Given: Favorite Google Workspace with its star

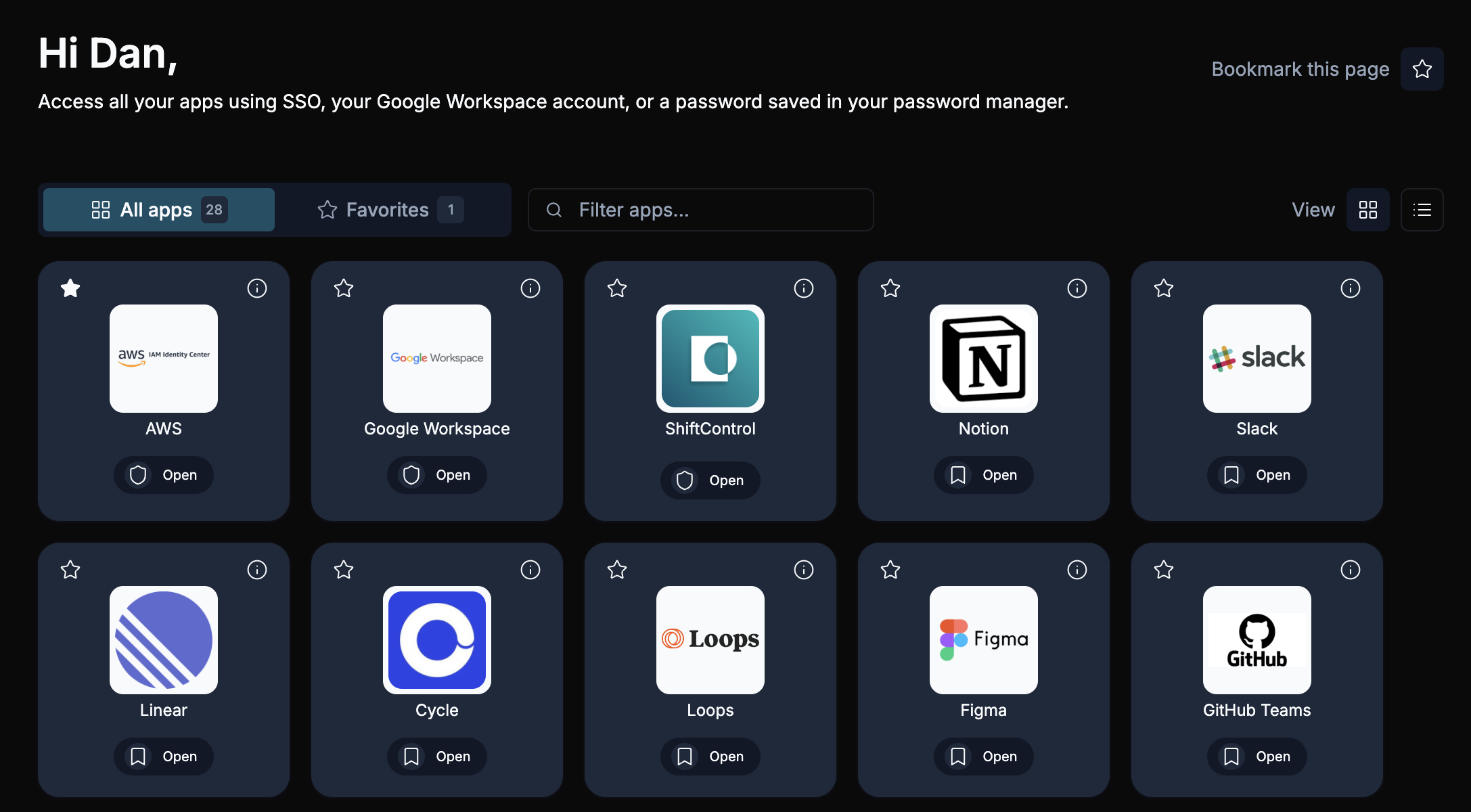Looking at the screenshot, I should 344,288.
